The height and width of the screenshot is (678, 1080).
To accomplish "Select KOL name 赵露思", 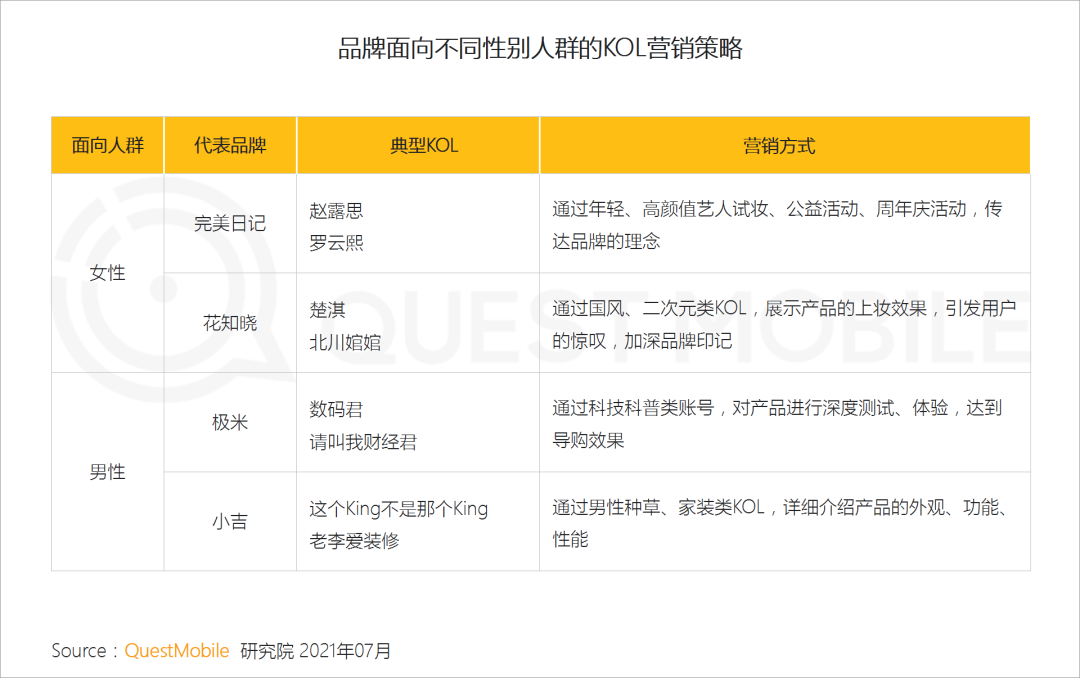I will (x=336, y=210).
